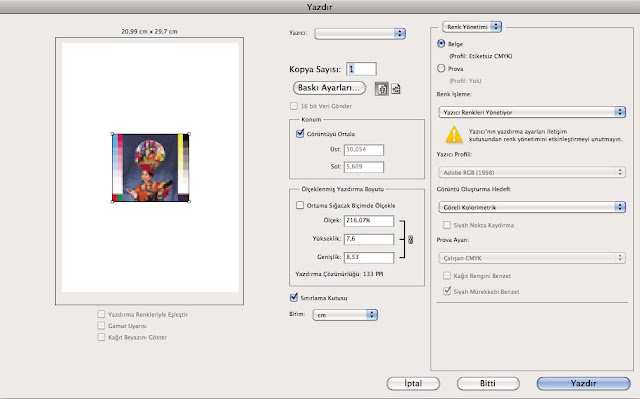Click the Sol position field
This screenshot has width=640, height=399.
point(364,167)
